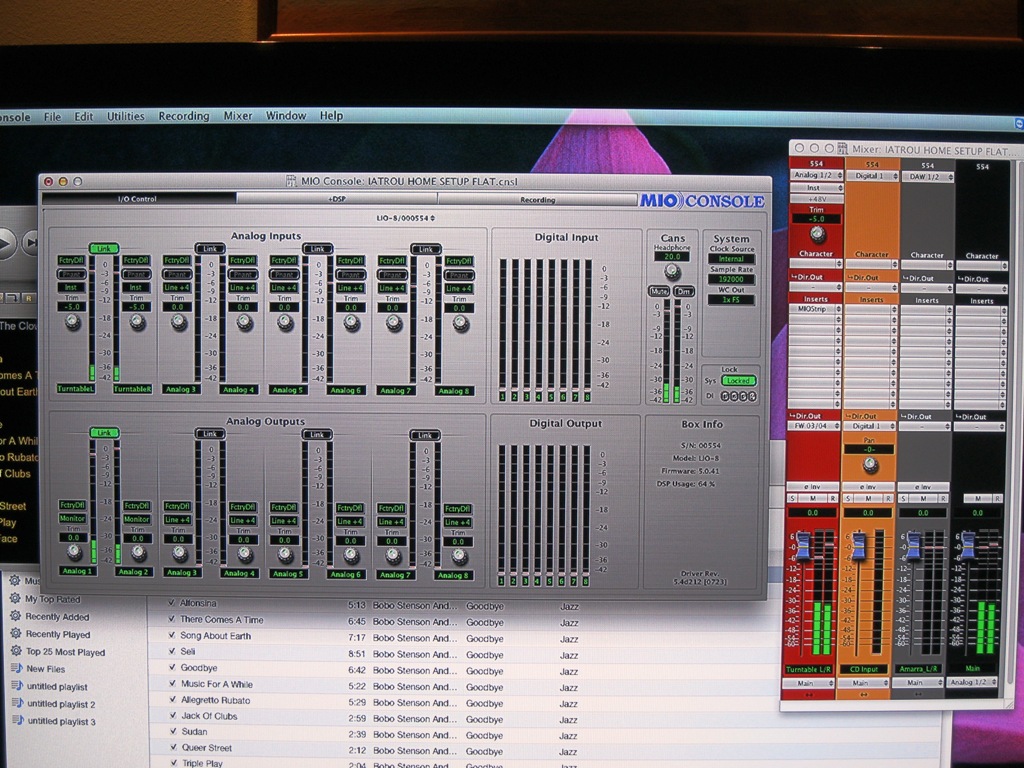Image resolution: width=1024 pixels, height=768 pixels.
Task: Open the Analog 1/2 output dropdown on Main strip
Action: click(972, 682)
